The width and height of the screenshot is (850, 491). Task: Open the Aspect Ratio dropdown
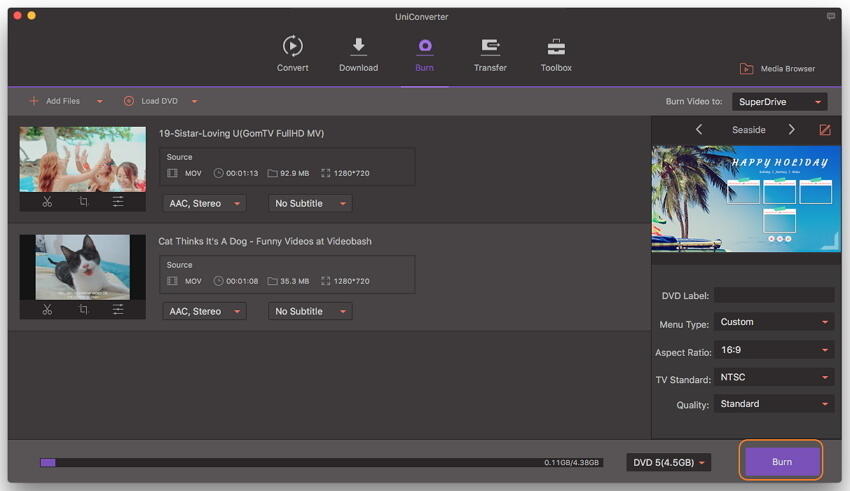click(774, 350)
